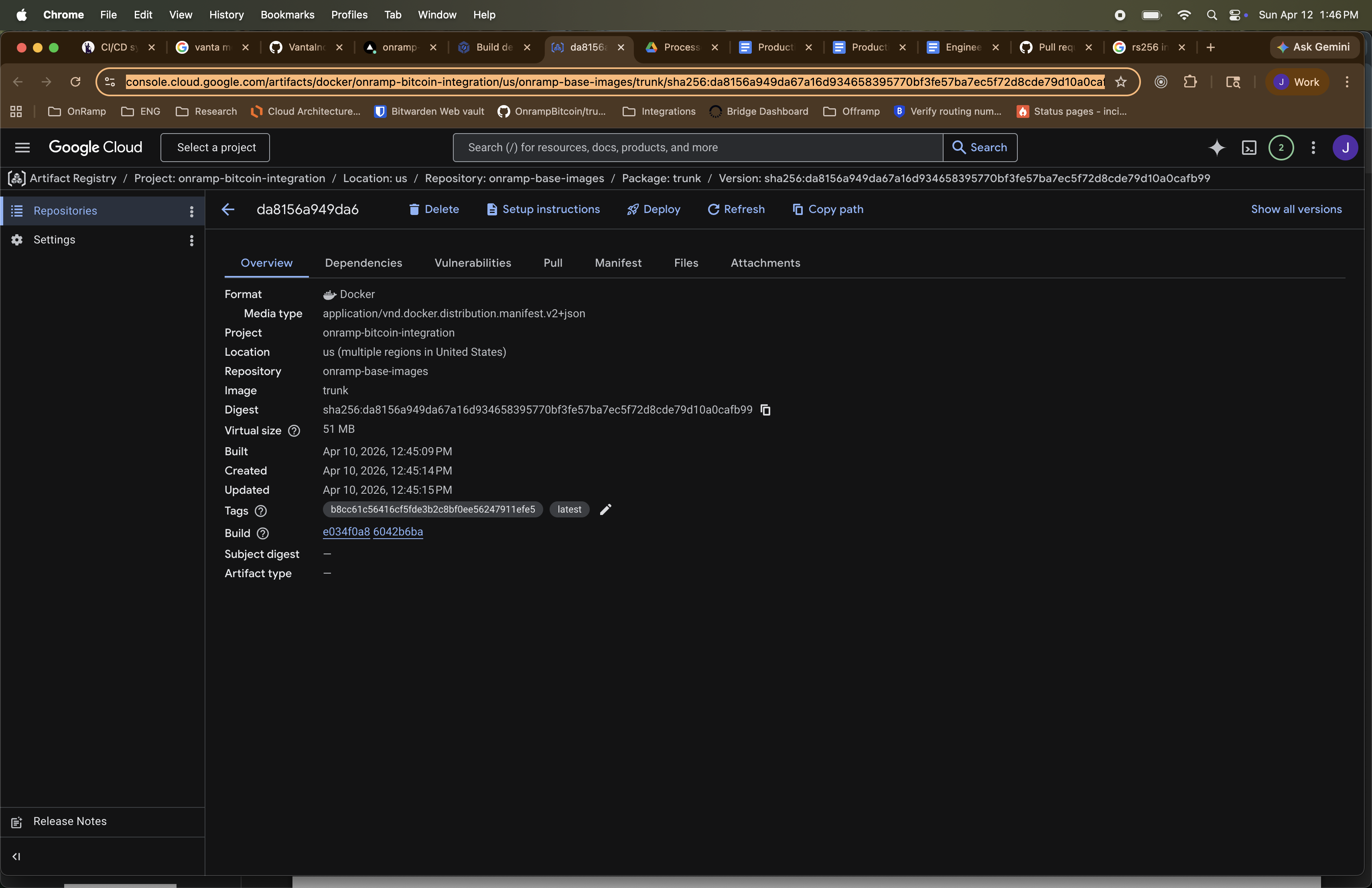Open the Google Cloud navigation hamburger menu
1372x888 pixels.
(x=22, y=148)
